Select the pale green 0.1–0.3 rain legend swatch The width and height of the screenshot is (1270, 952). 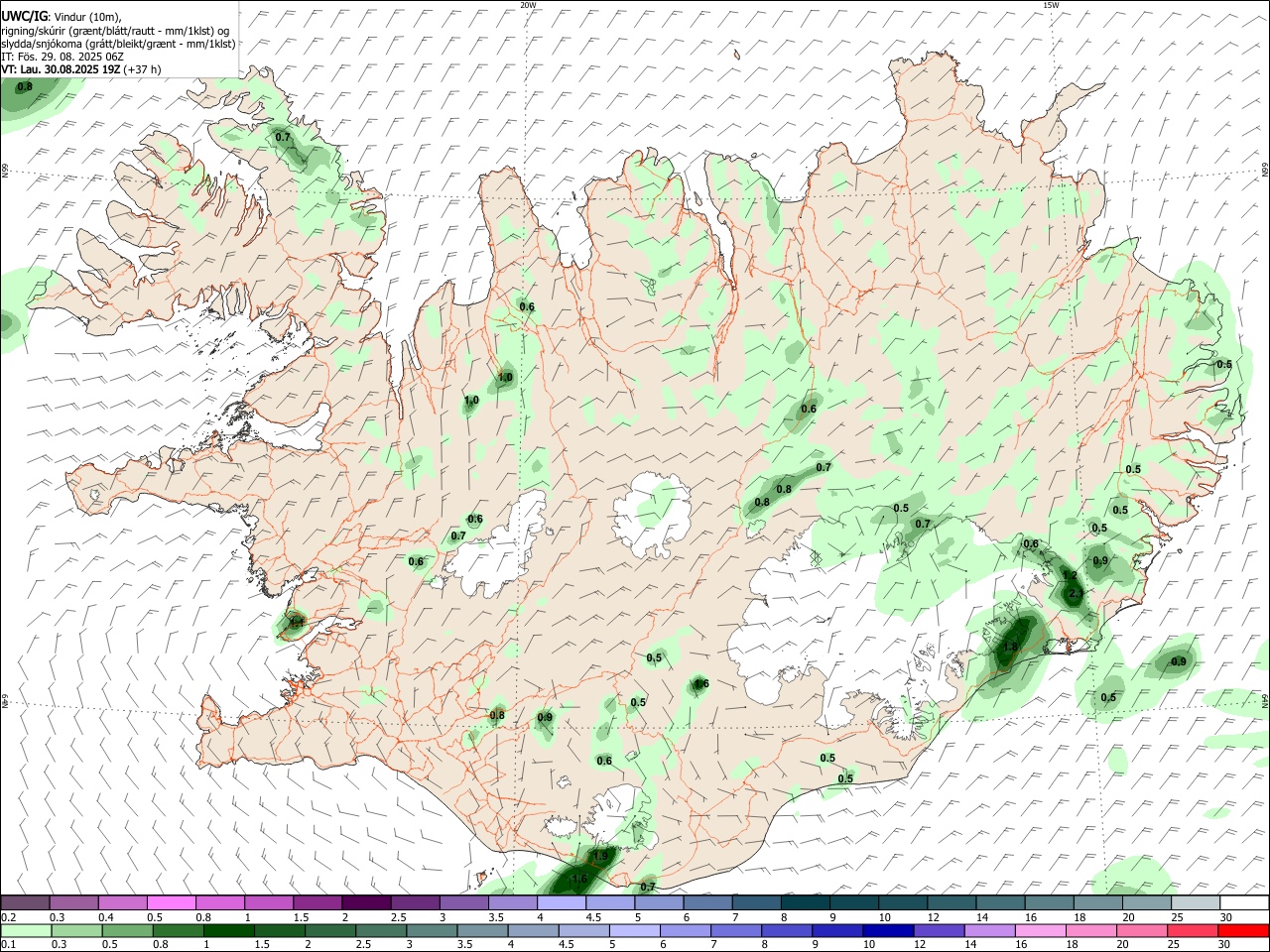(26, 931)
